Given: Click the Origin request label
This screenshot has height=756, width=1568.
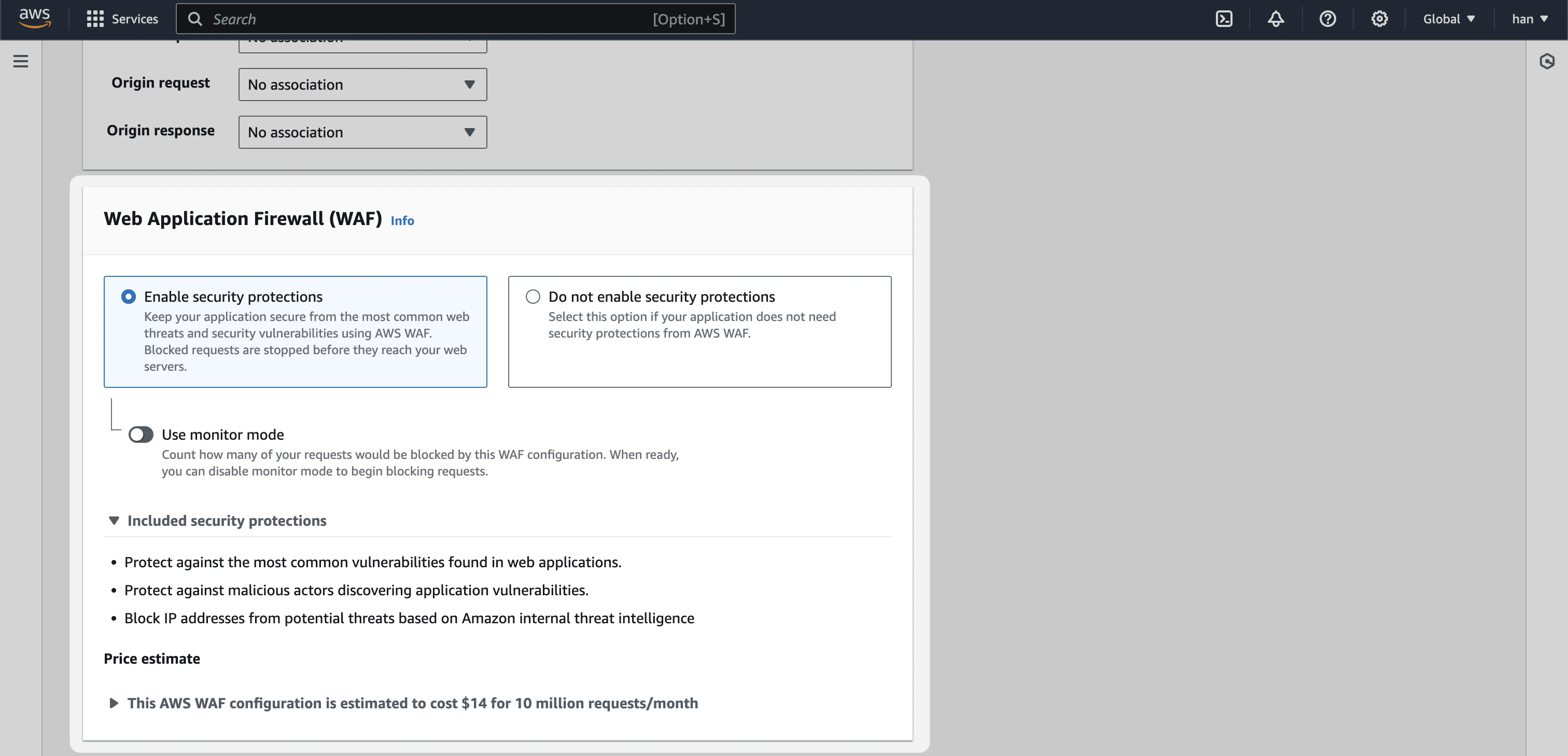Looking at the screenshot, I should [x=161, y=83].
